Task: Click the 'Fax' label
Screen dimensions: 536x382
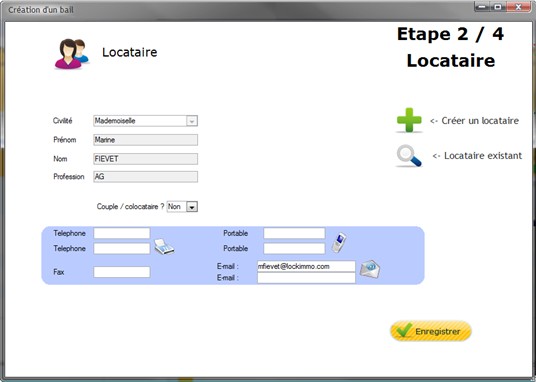Action: [x=59, y=272]
